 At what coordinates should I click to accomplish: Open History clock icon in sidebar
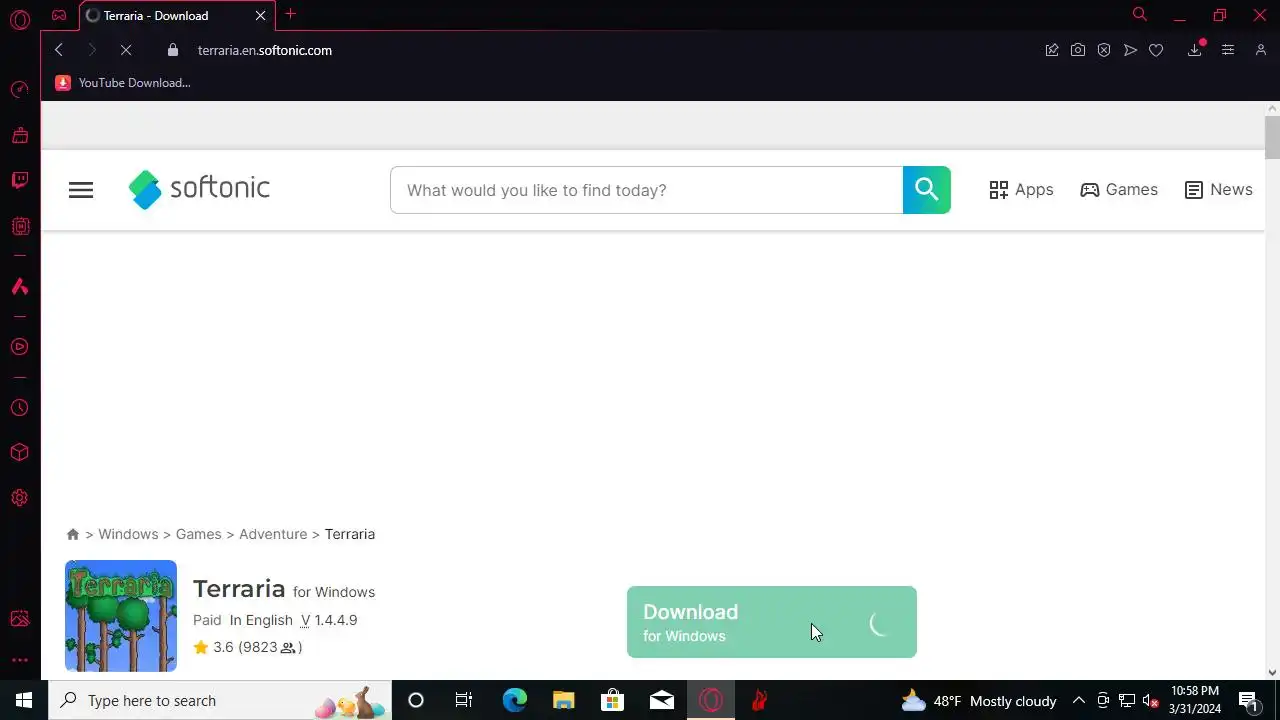click(x=19, y=408)
